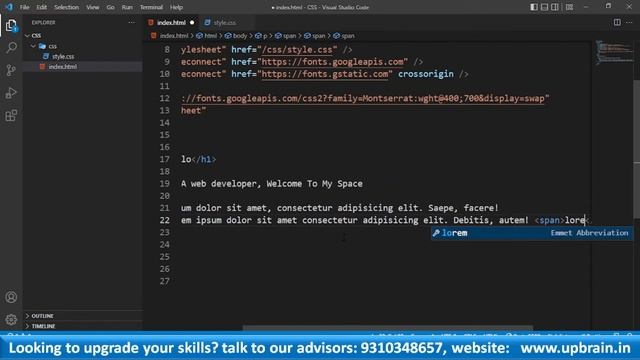Open style.css in the file tree

tap(63, 56)
